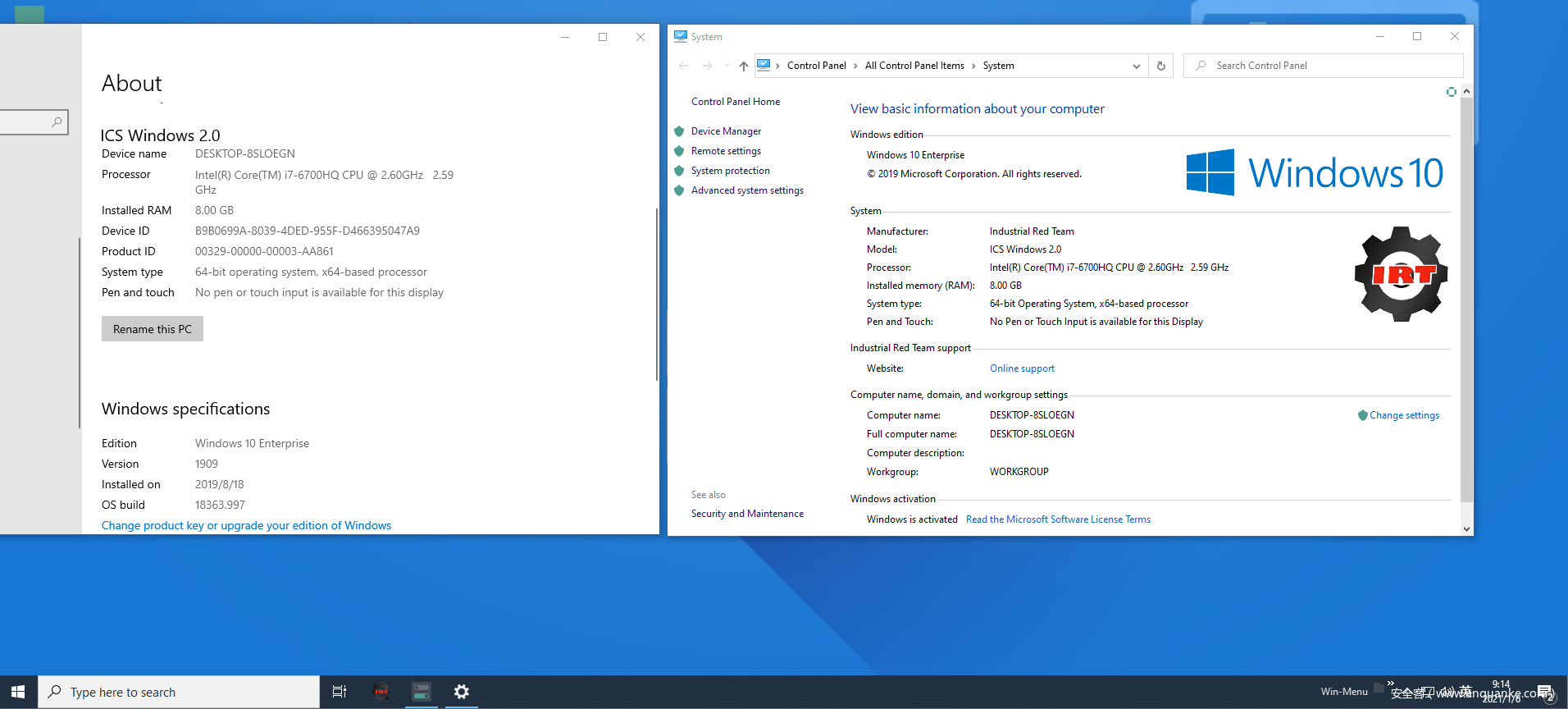Select Model value ICS Windows 2.0

(1025, 249)
